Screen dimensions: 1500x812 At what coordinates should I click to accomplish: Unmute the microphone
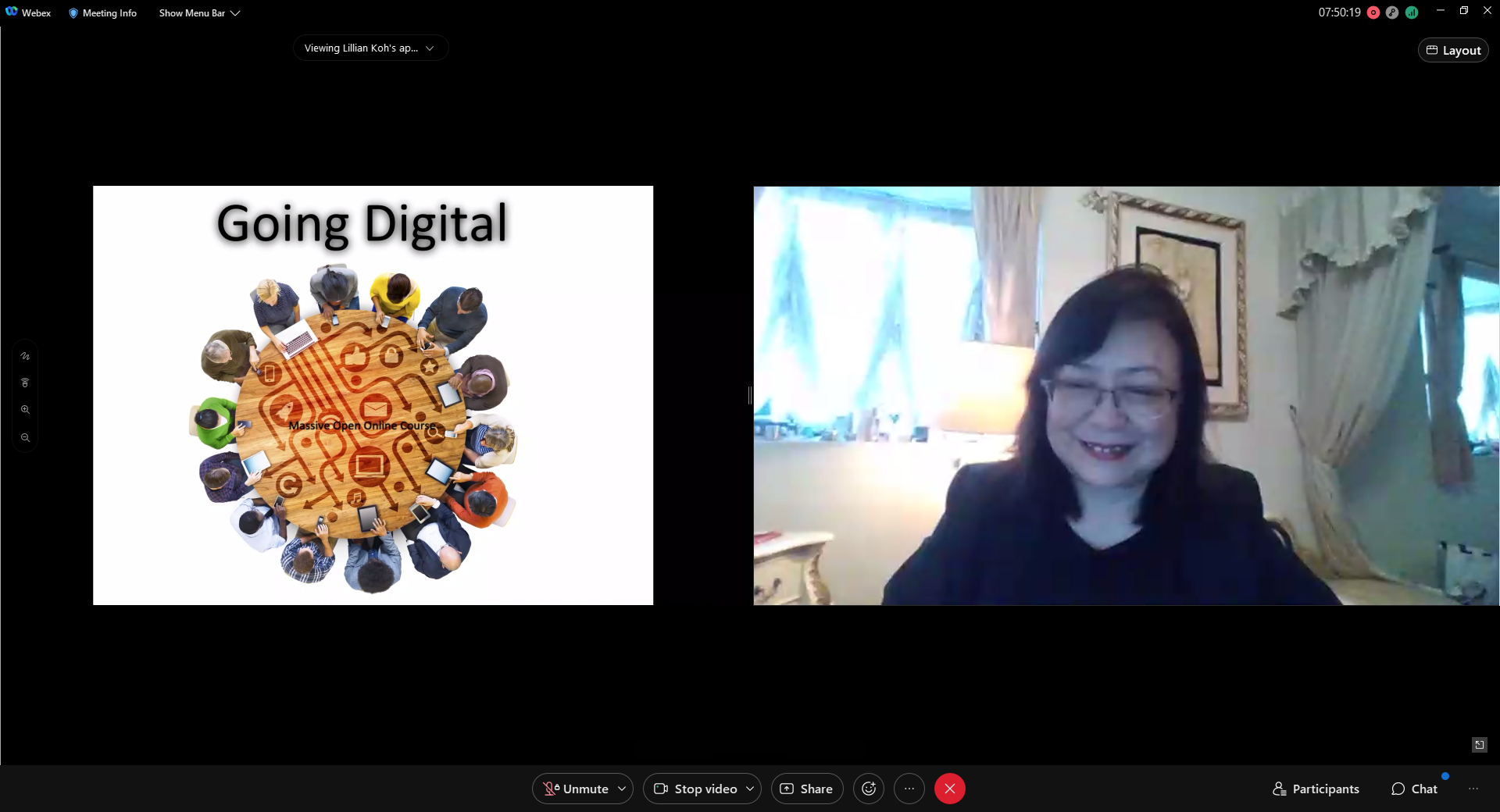pyautogui.click(x=575, y=789)
